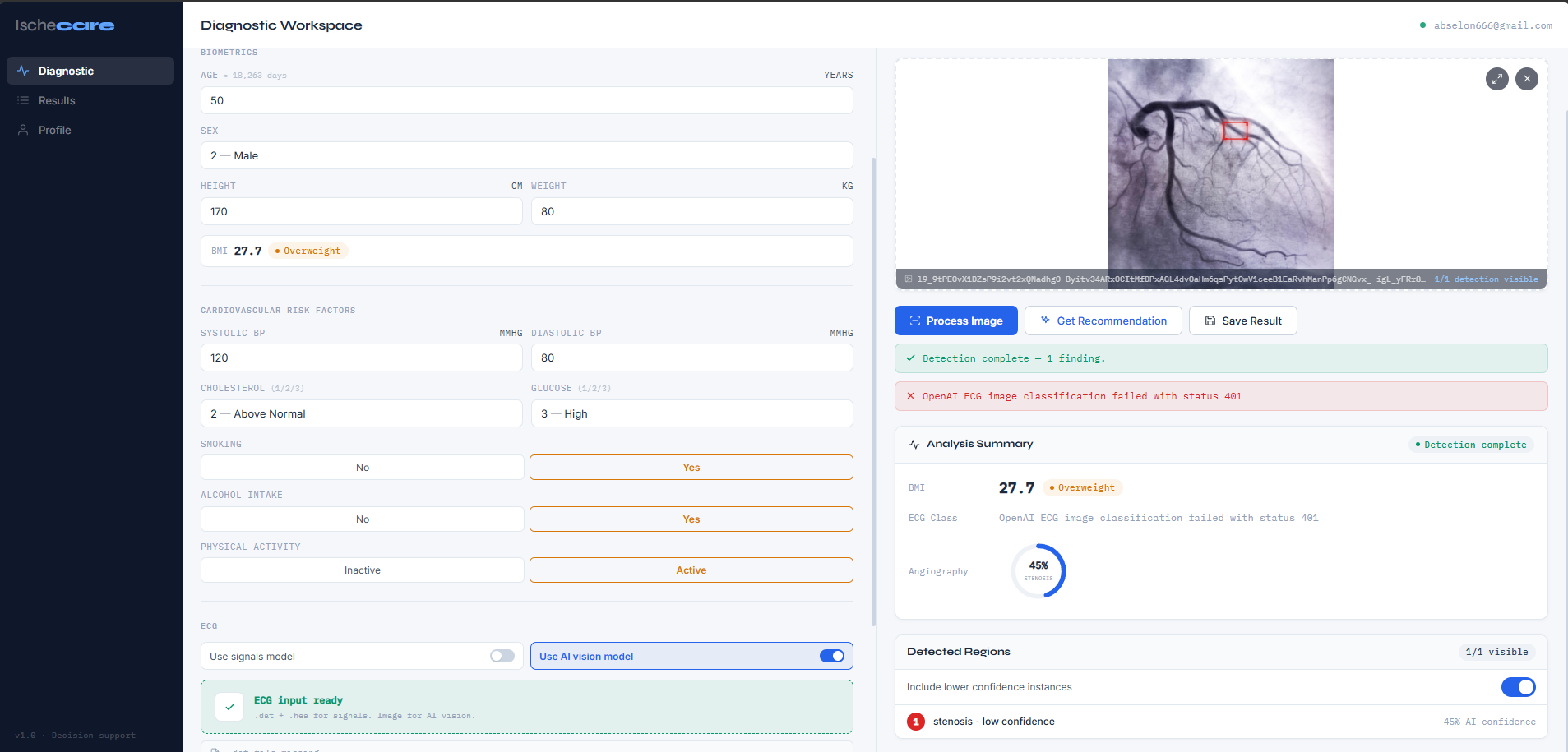Click the sparkle icon in Get Recommendation
The image size is (1568, 752).
(1045, 321)
